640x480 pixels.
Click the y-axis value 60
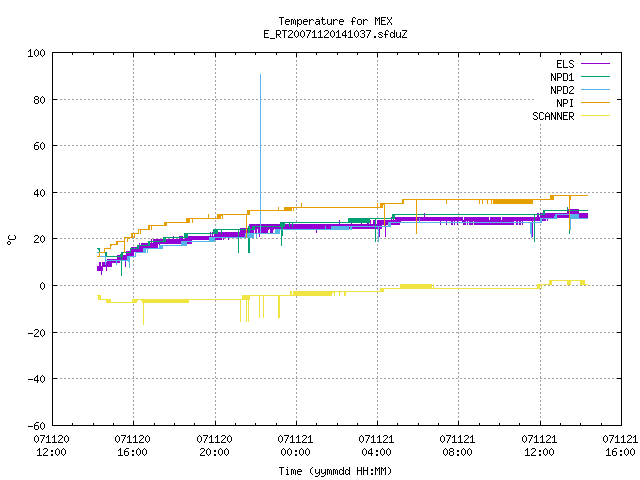pyautogui.click(x=39, y=146)
